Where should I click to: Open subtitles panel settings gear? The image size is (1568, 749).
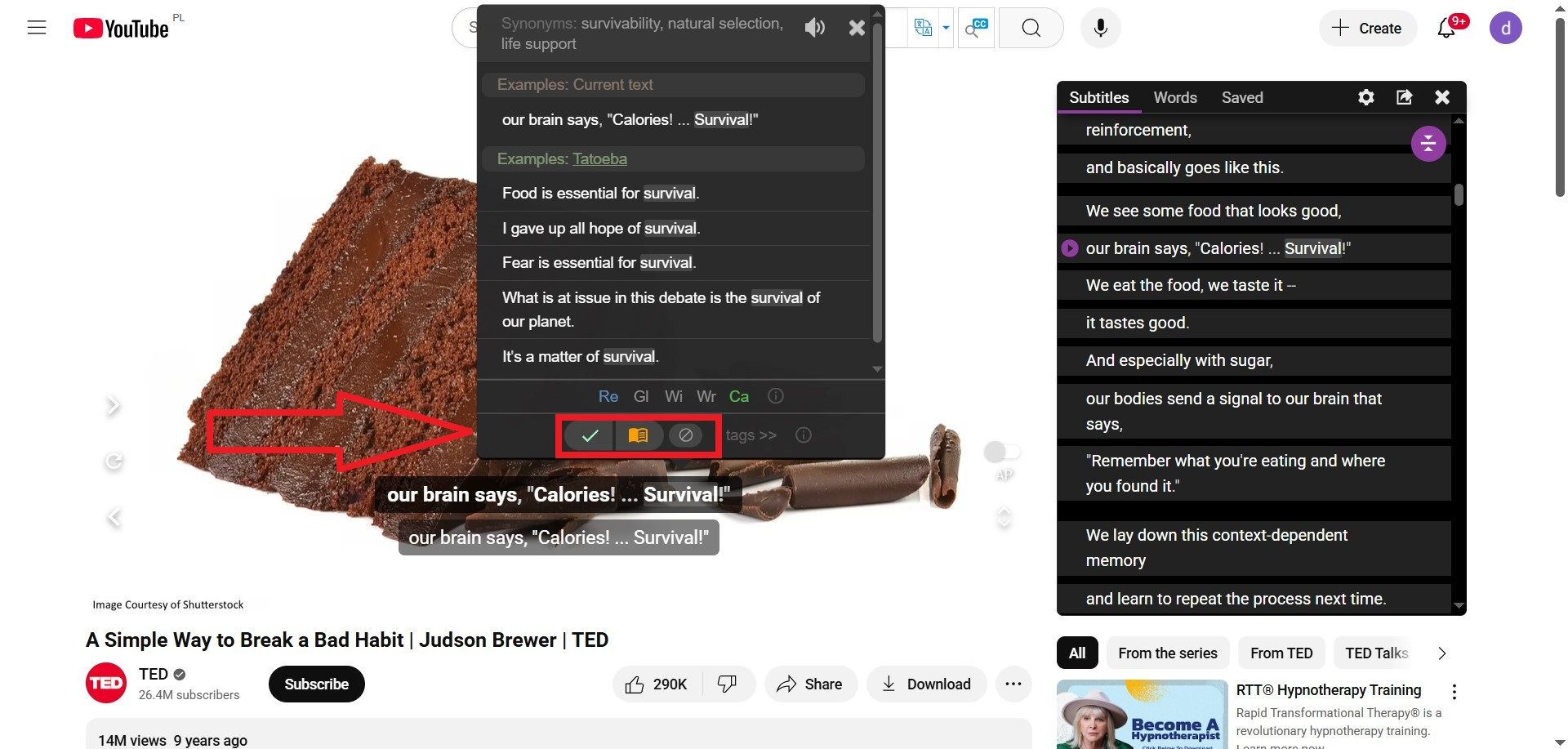click(x=1365, y=97)
